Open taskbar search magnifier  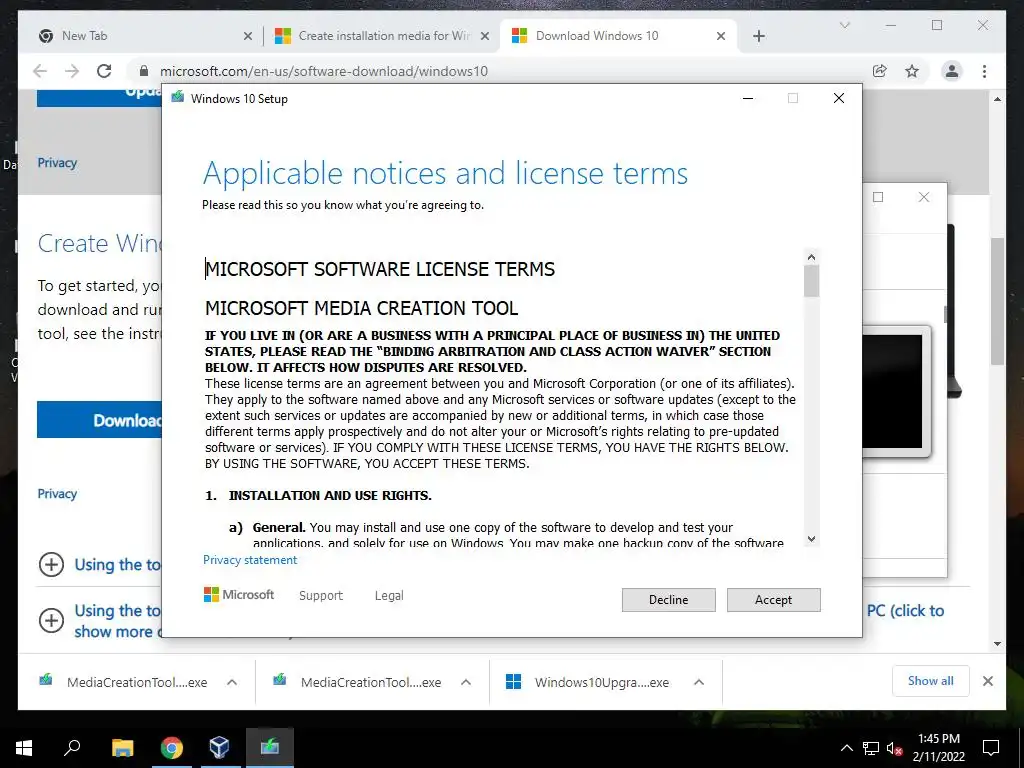72,748
